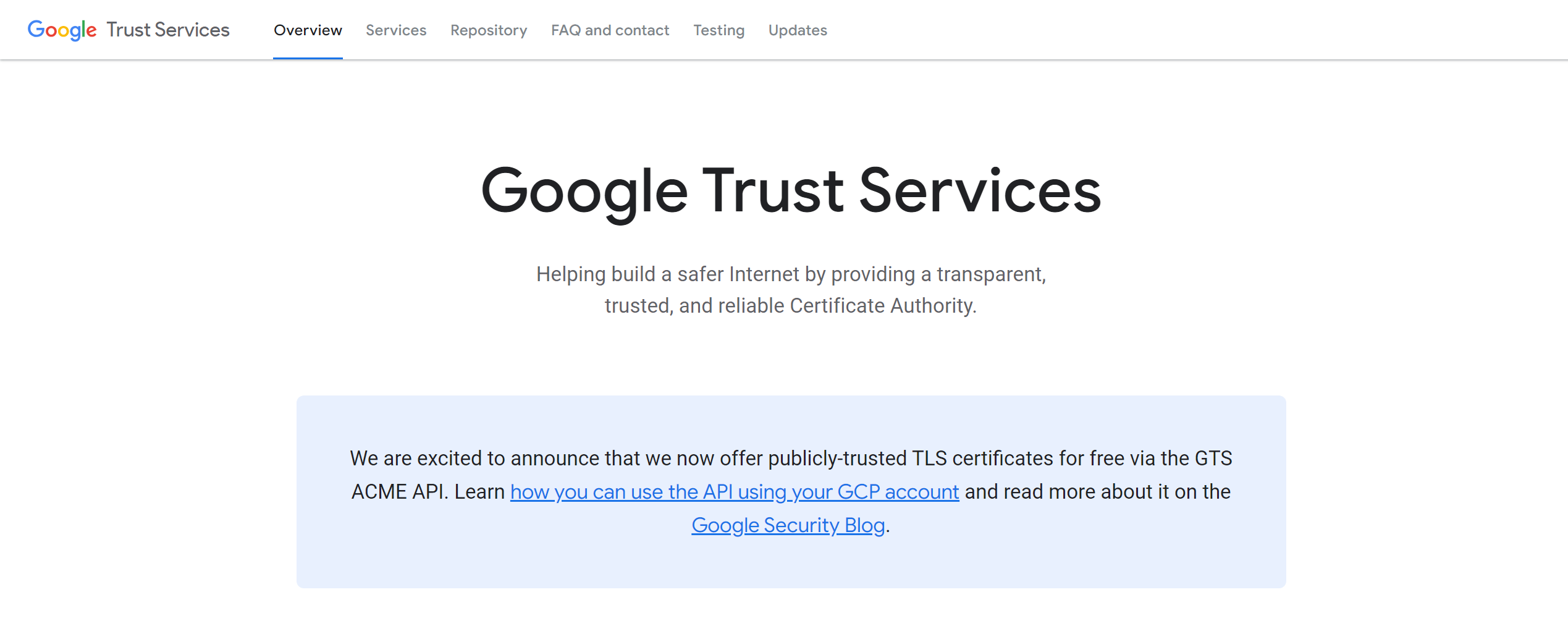Viewport: 1568px width, 626px height.
Task: Click text 'trusted, and reliable Certificate Authority.'
Action: pyautogui.click(x=791, y=306)
